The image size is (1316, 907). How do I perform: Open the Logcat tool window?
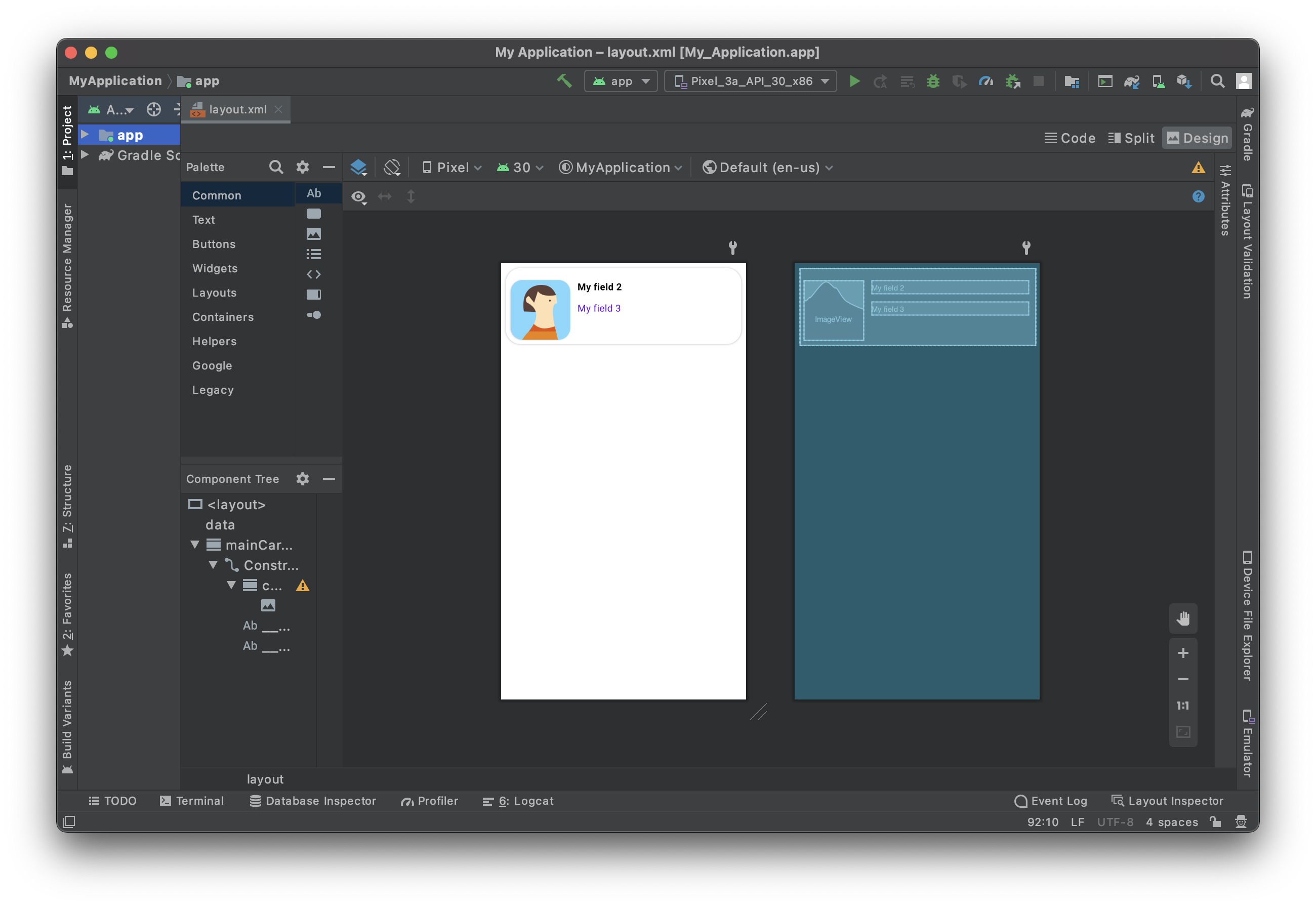(518, 801)
